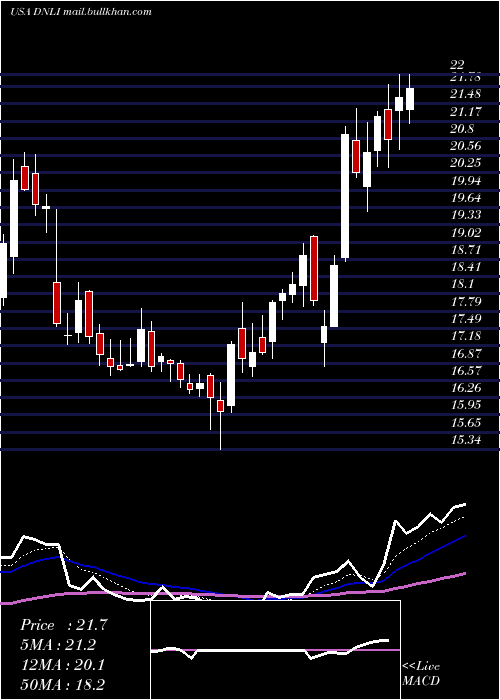
Task: Click the 'Price : 21.7' readout
Action: [64, 625]
